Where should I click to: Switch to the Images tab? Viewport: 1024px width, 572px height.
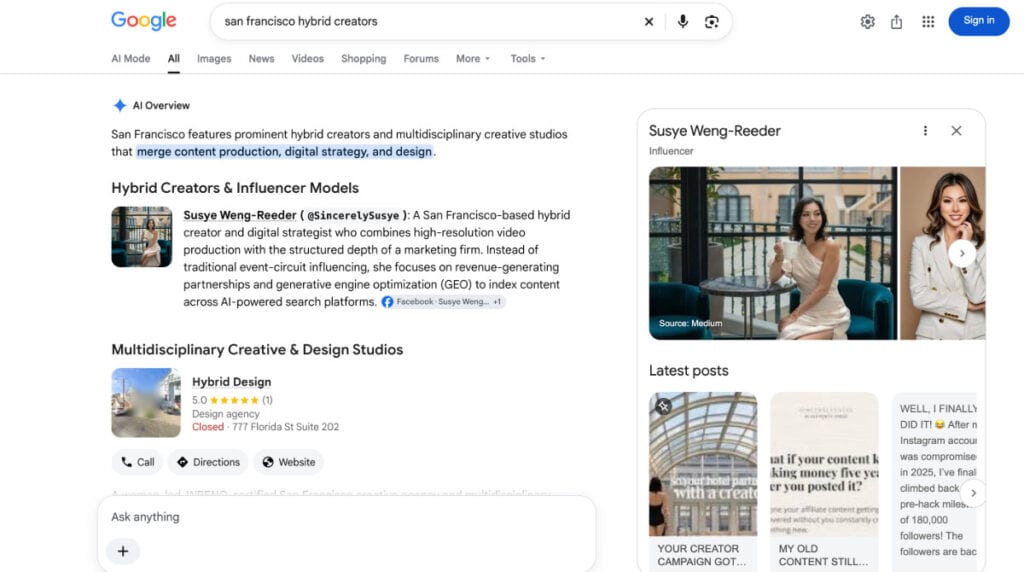point(214,58)
